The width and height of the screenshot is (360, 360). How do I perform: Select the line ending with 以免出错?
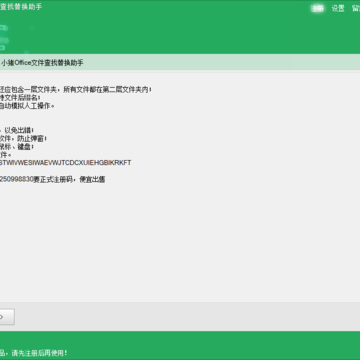17,130
